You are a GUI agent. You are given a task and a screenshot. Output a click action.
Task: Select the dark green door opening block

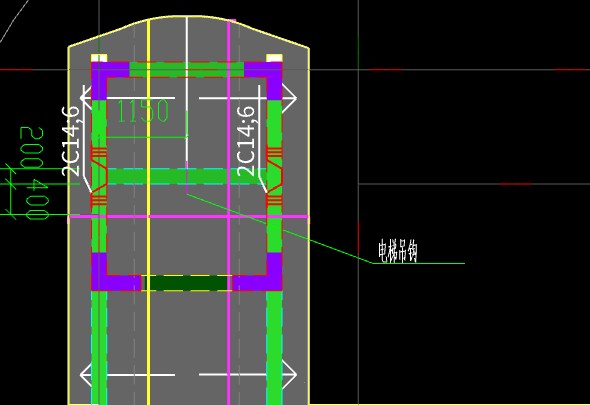point(186,283)
